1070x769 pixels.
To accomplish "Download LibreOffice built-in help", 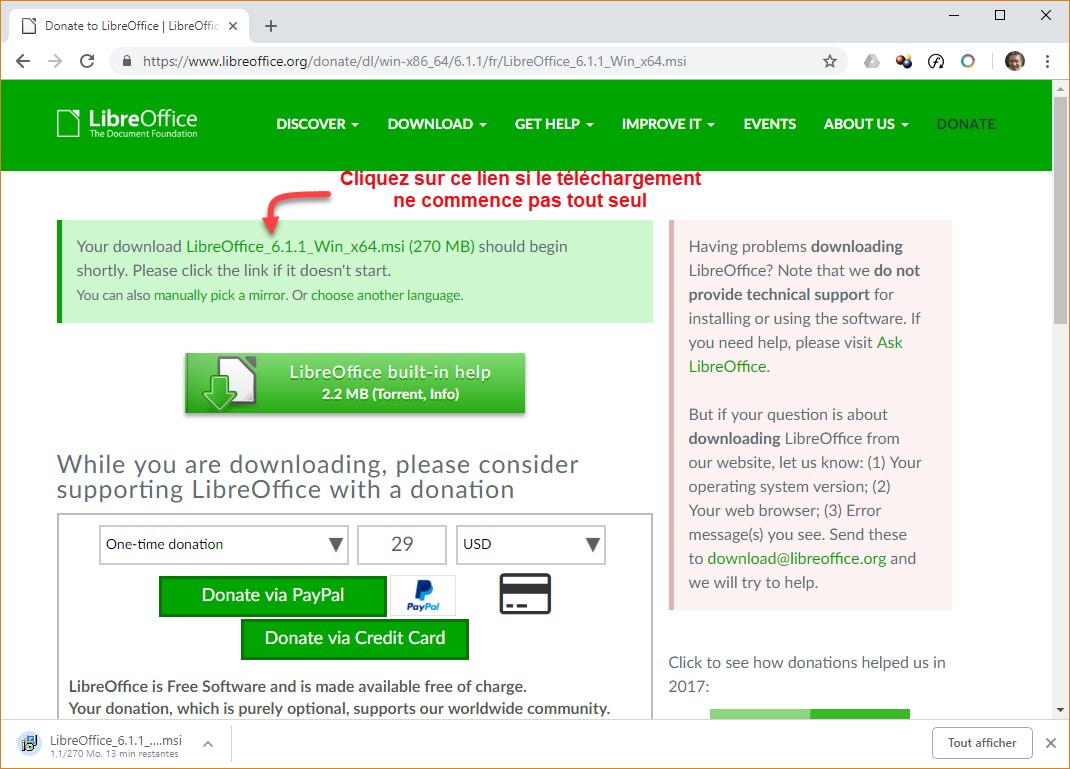I will coord(355,383).
